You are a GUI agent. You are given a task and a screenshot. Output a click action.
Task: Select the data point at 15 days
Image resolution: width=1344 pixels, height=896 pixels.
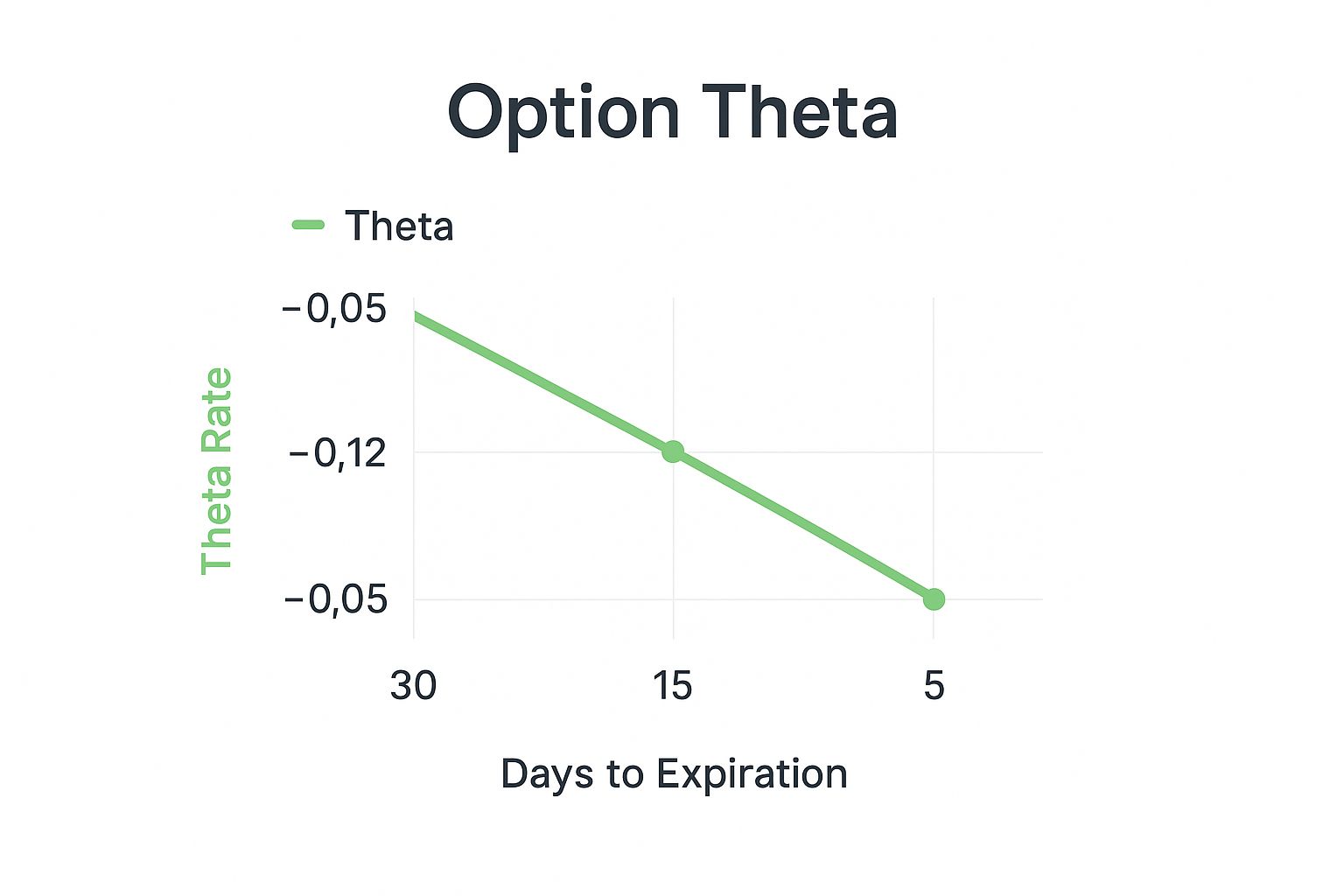[673, 451]
